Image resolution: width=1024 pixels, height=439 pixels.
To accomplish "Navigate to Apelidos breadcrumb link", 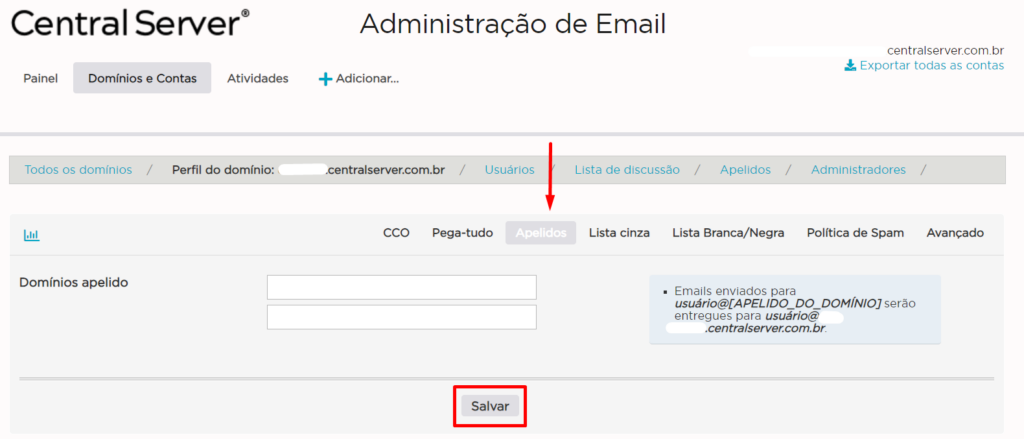I will [x=745, y=170].
